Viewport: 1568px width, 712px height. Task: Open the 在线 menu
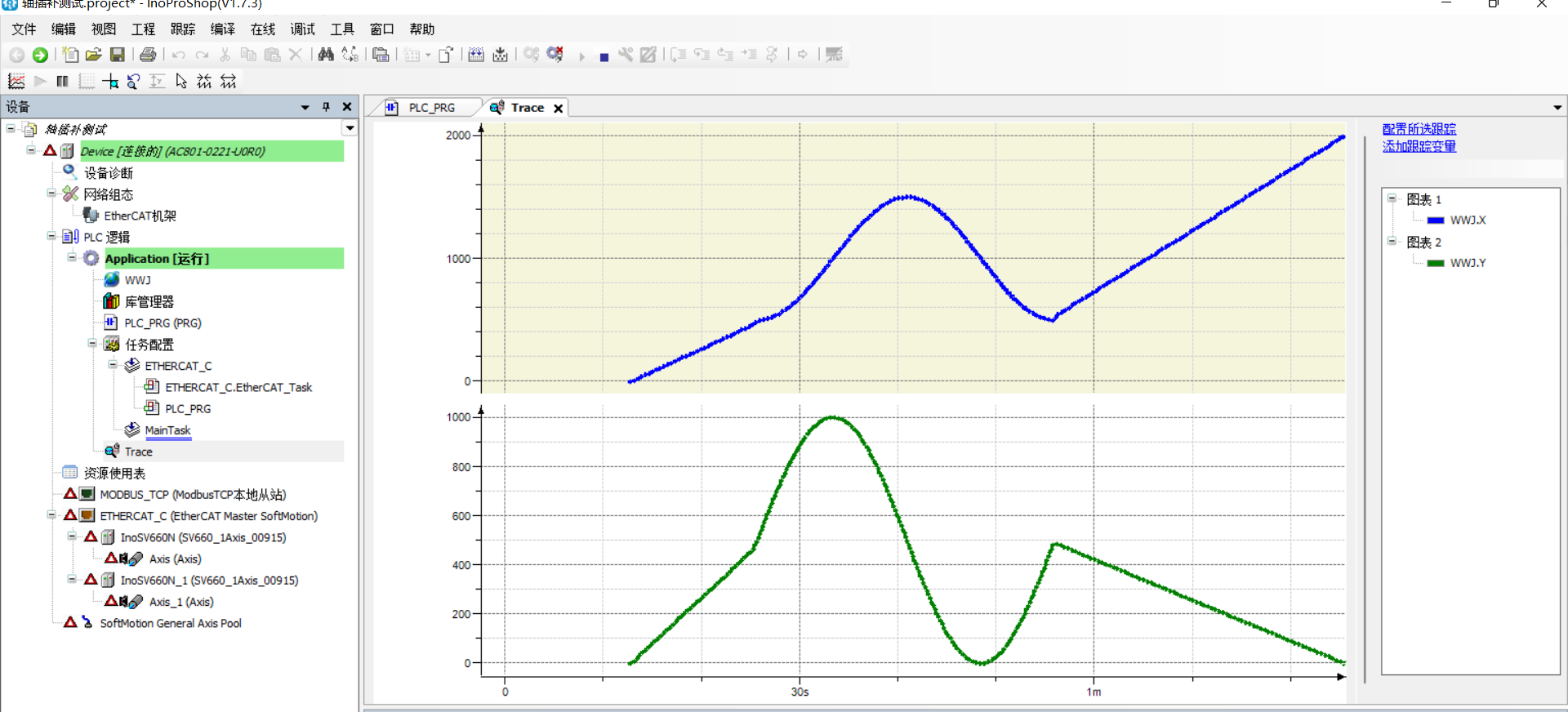point(263,29)
